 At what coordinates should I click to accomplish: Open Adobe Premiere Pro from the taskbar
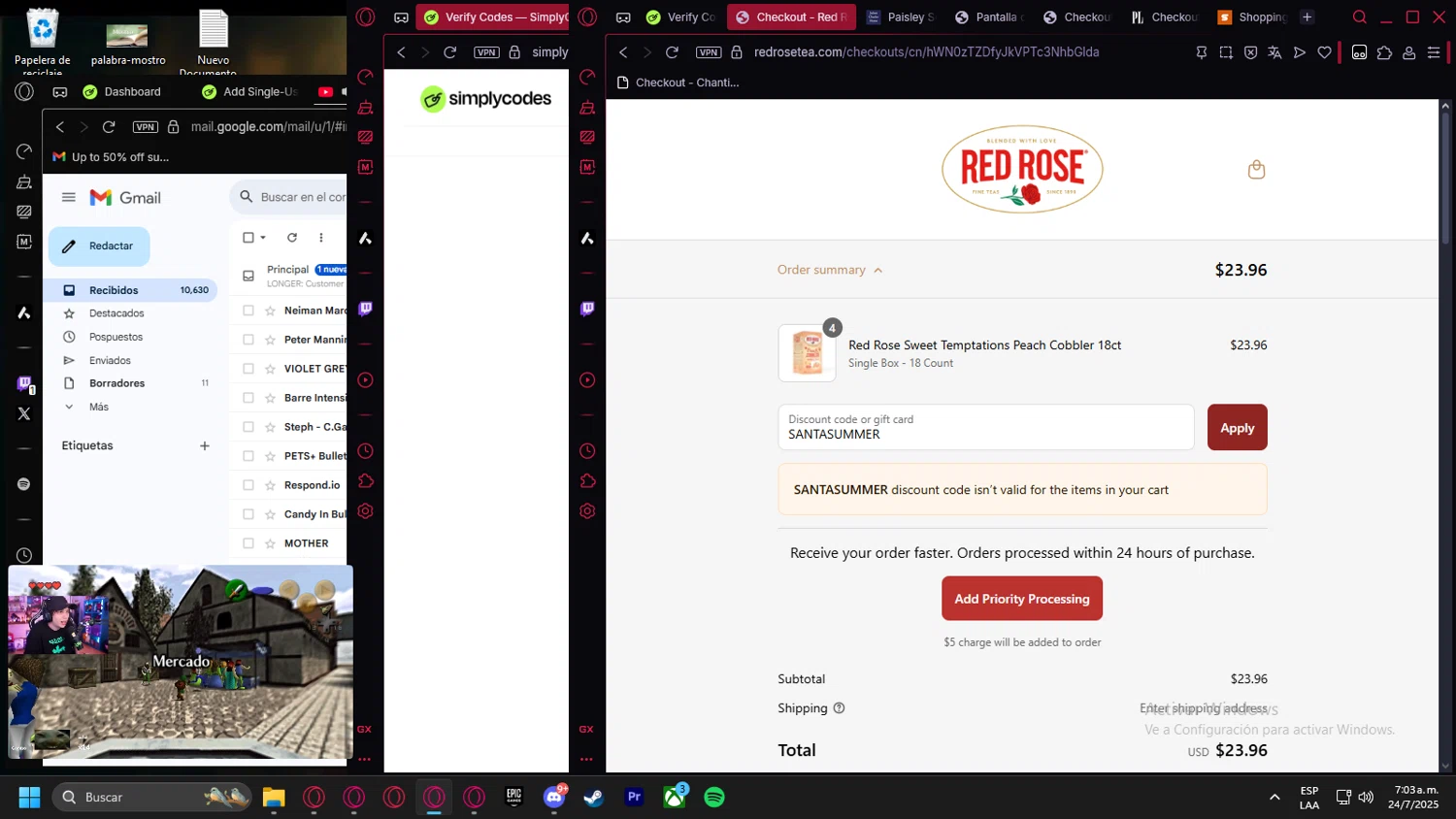pyautogui.click(x=634, y=797)
